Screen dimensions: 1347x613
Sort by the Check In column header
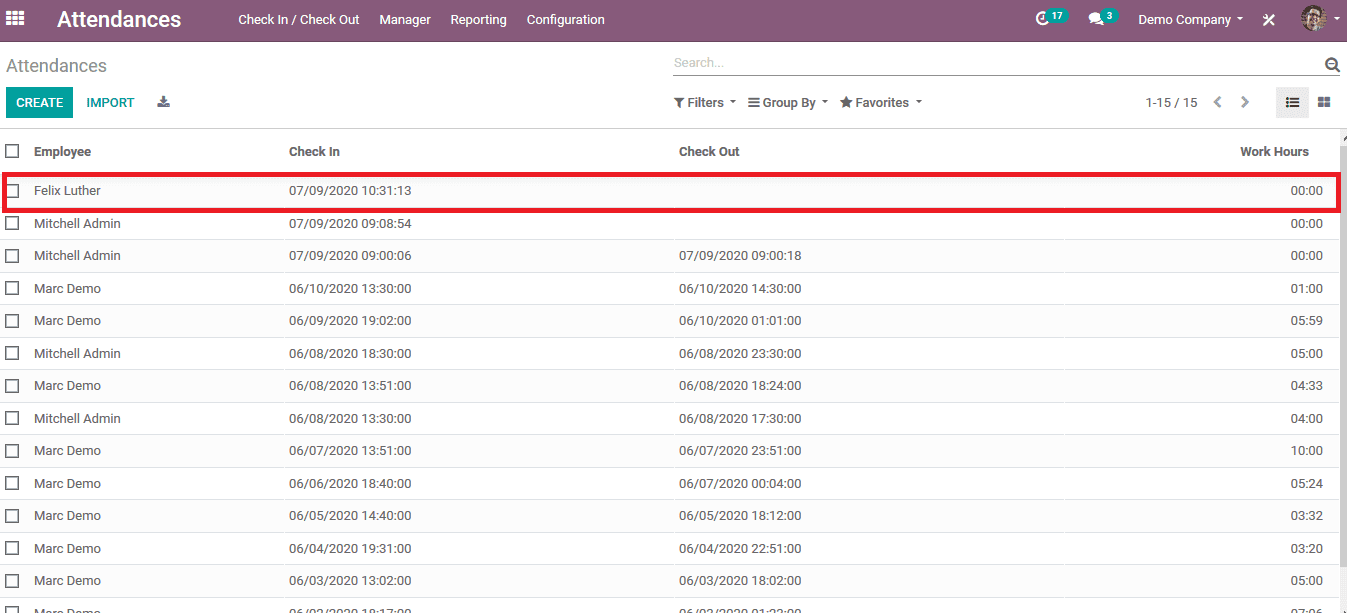point(314,152)
